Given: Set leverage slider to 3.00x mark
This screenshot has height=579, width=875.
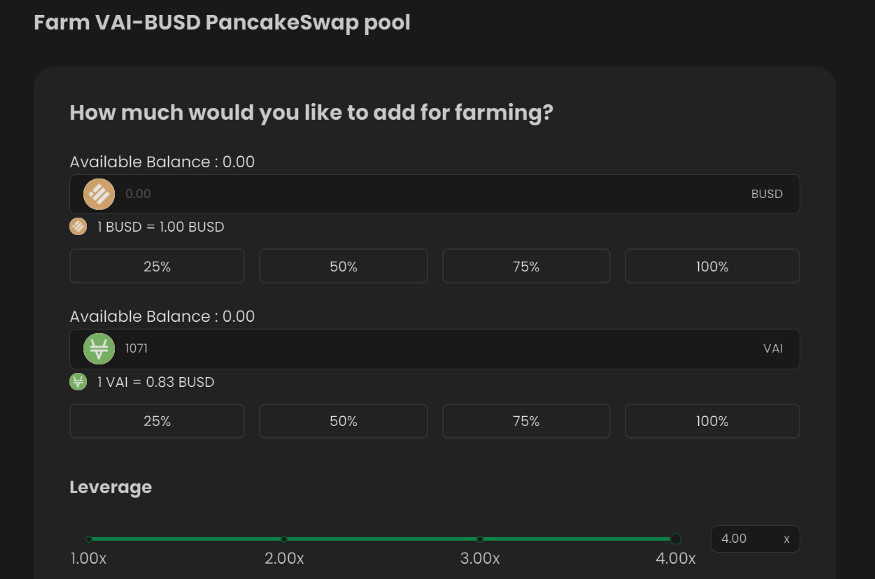Looking at the screenshot, I should point(480,539).
